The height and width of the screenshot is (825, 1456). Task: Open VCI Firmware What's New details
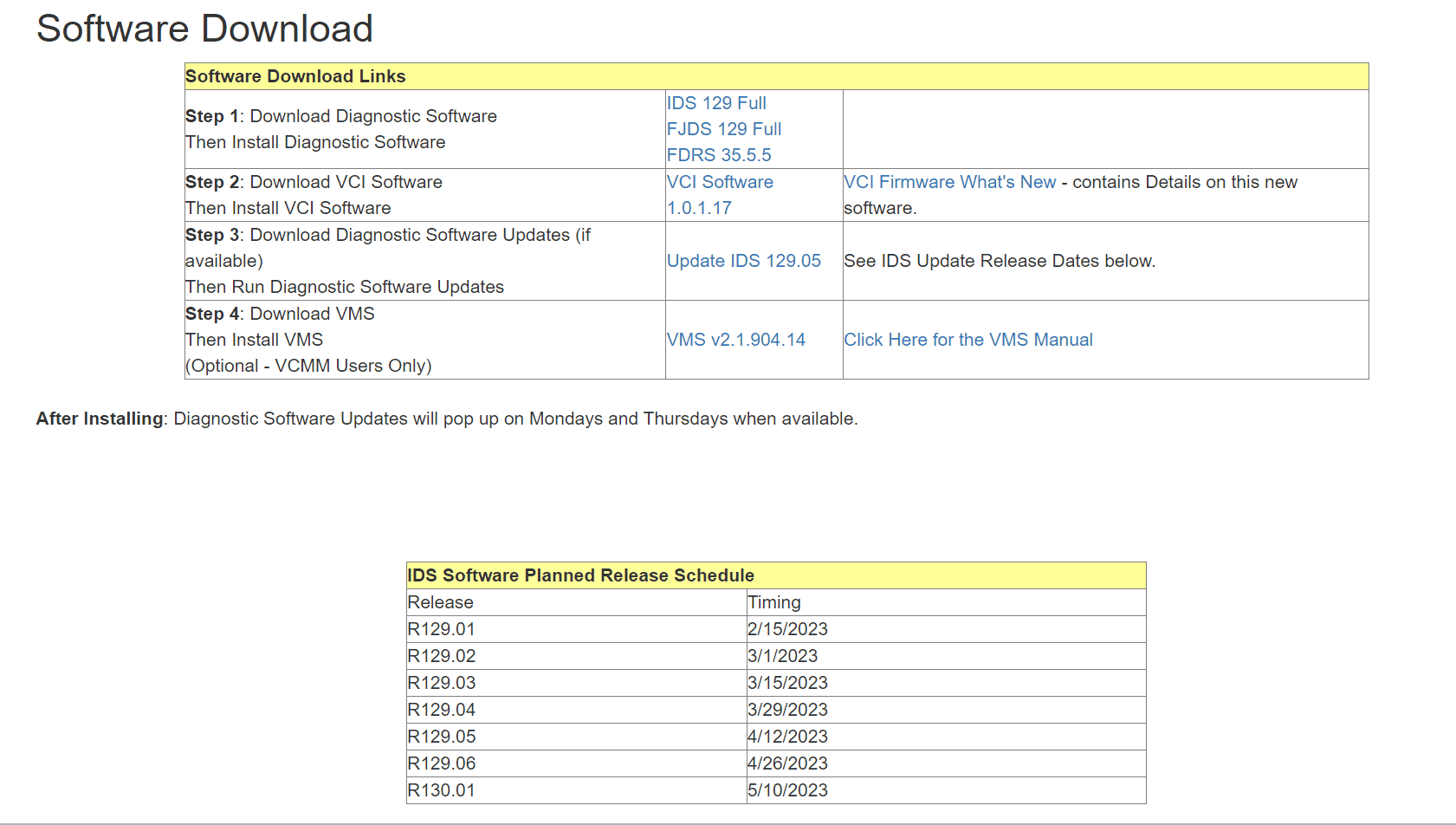point(949,182)
